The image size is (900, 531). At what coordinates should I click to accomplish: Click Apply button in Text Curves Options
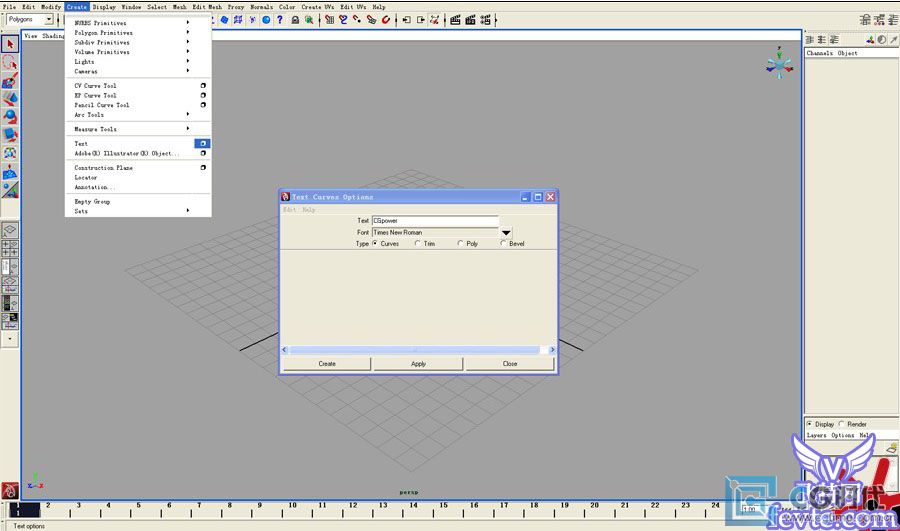click(x=418, y=364)
